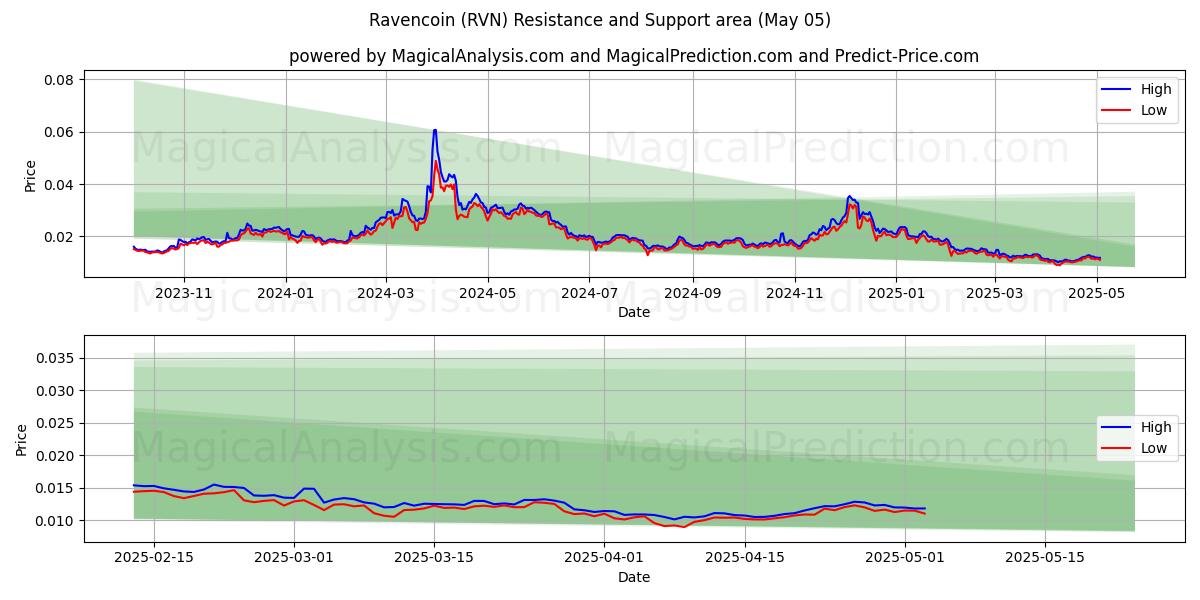Click the "2025-02-15" x-axis label
The height and width of the screenshot is (600, 1200).
[154, 557]
